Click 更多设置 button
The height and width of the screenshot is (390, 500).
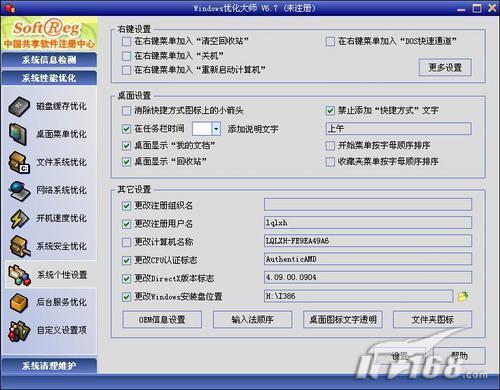(x=445, y=68)
